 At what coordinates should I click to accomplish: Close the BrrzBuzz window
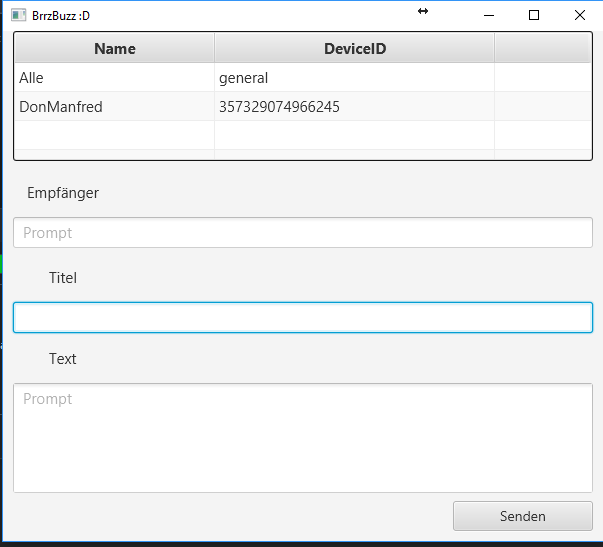[580, 15]
